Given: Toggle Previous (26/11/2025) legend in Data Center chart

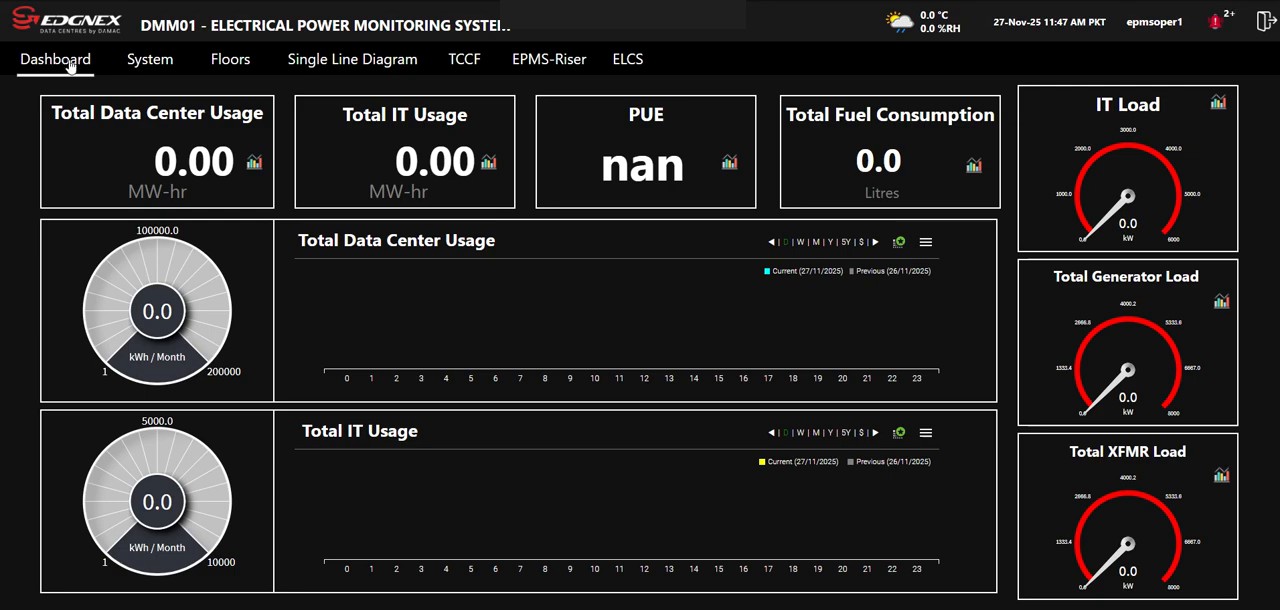Looking at the screenshot, I should click(890, 271).
